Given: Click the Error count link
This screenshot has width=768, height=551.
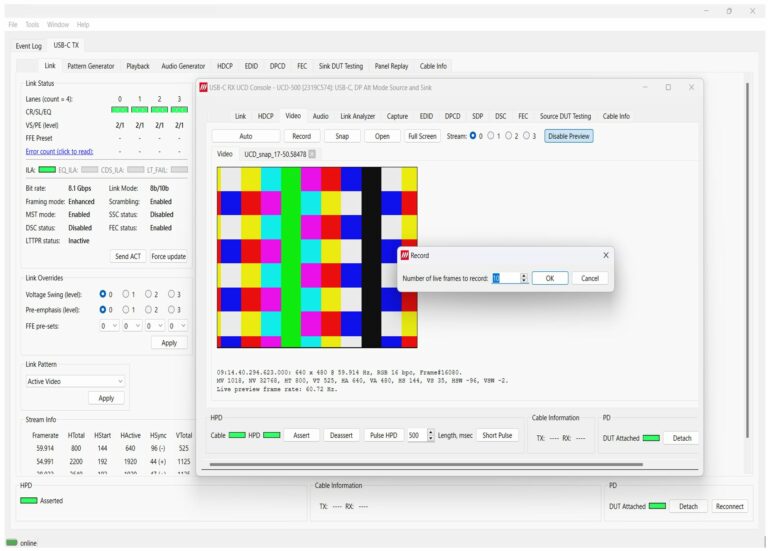Looking at the screenshot, I should pos(59,152).
